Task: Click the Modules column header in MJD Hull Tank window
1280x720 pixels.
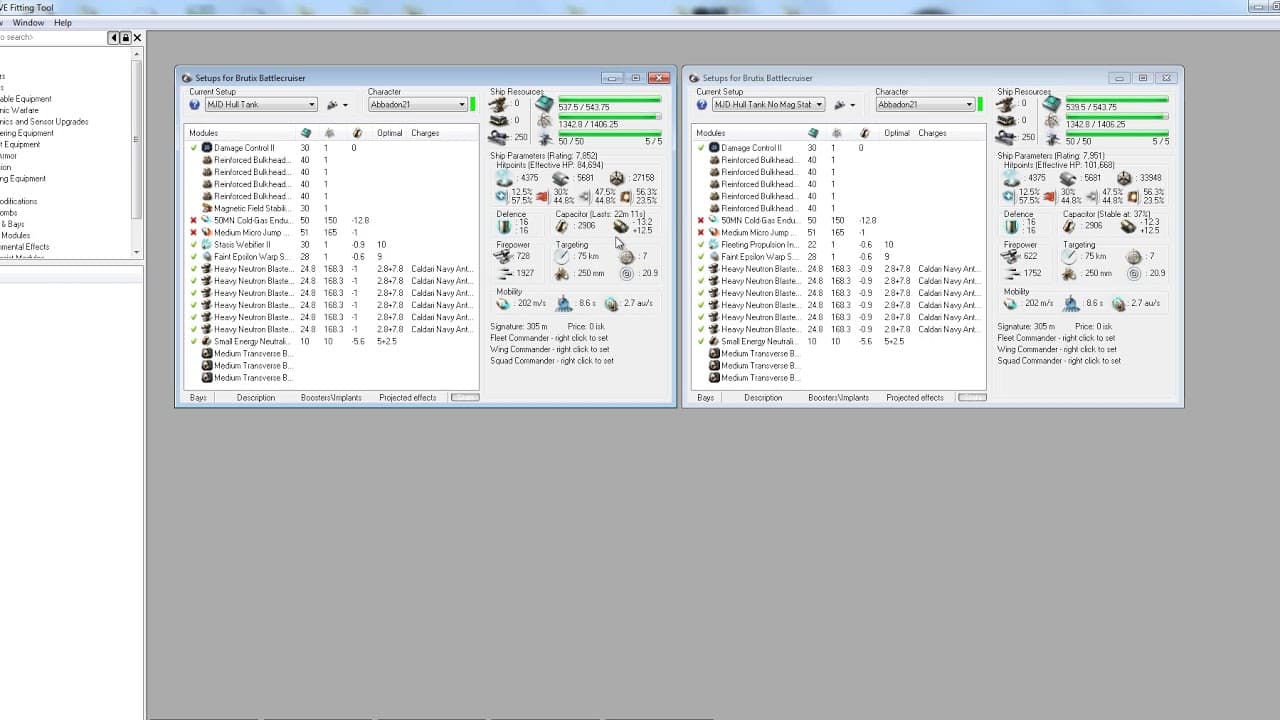Action: point(203,133)
